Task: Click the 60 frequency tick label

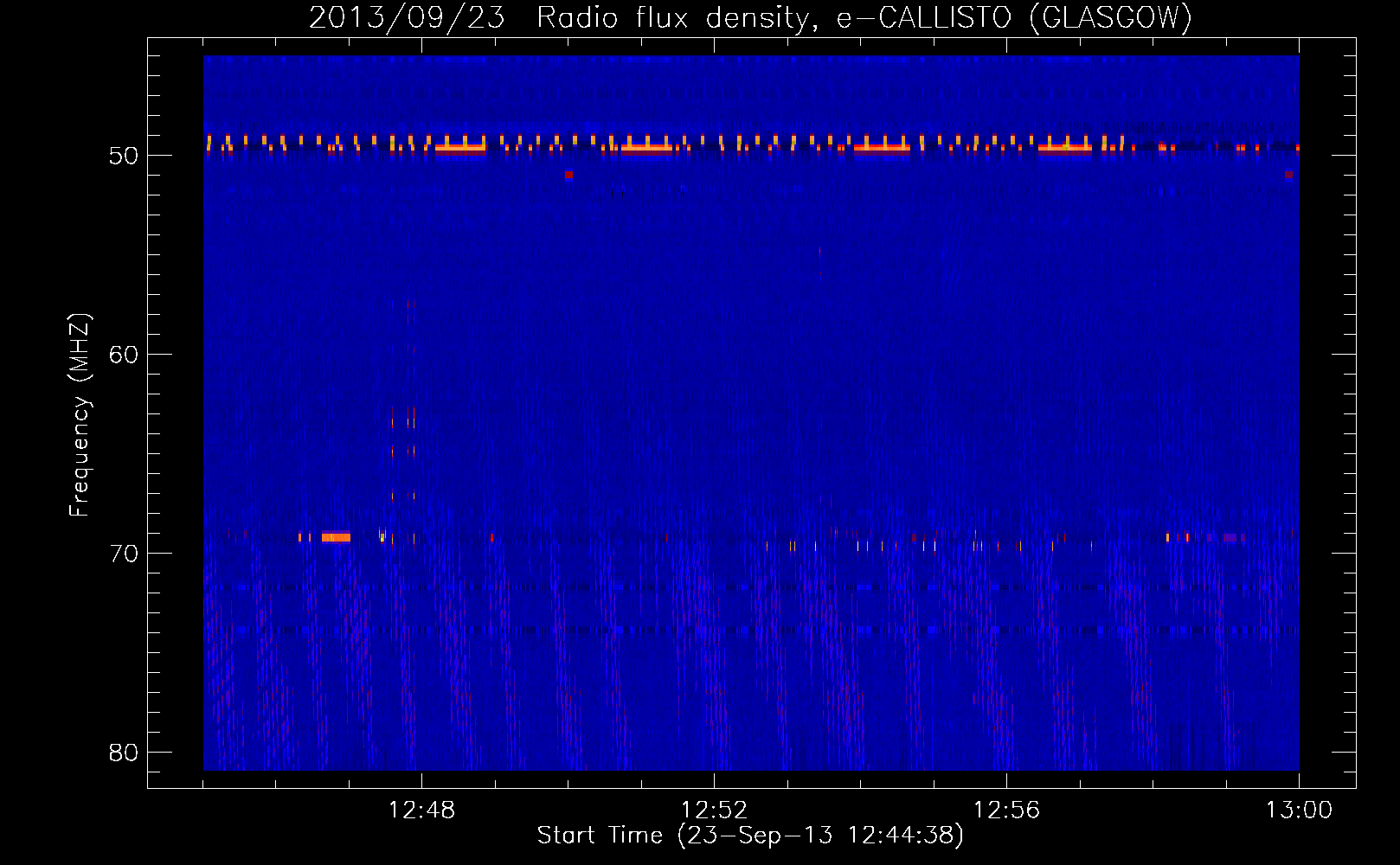Action: tap(123, 355)
